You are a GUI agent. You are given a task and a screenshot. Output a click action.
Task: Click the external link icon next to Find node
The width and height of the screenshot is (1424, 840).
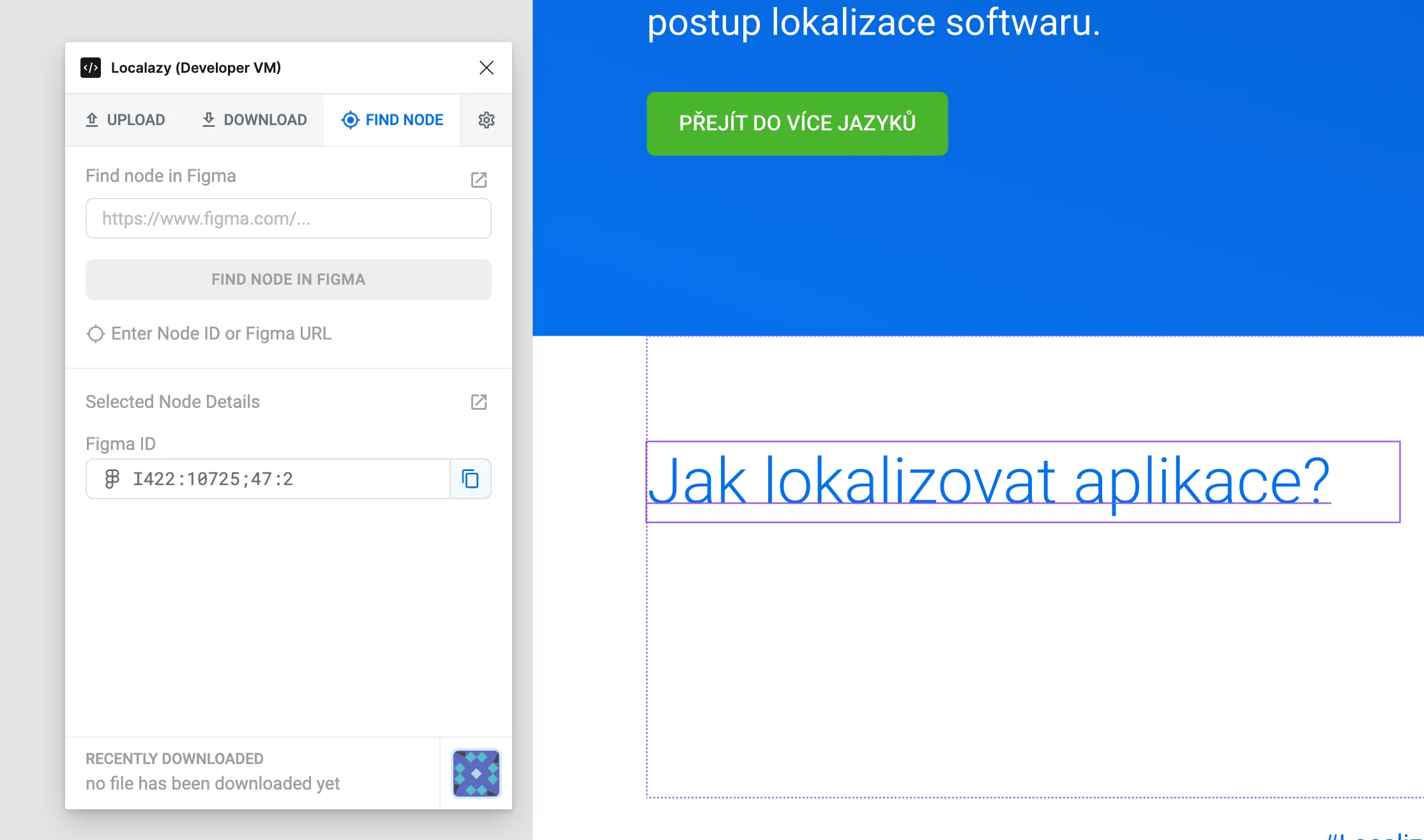click(x=478, y=179)
